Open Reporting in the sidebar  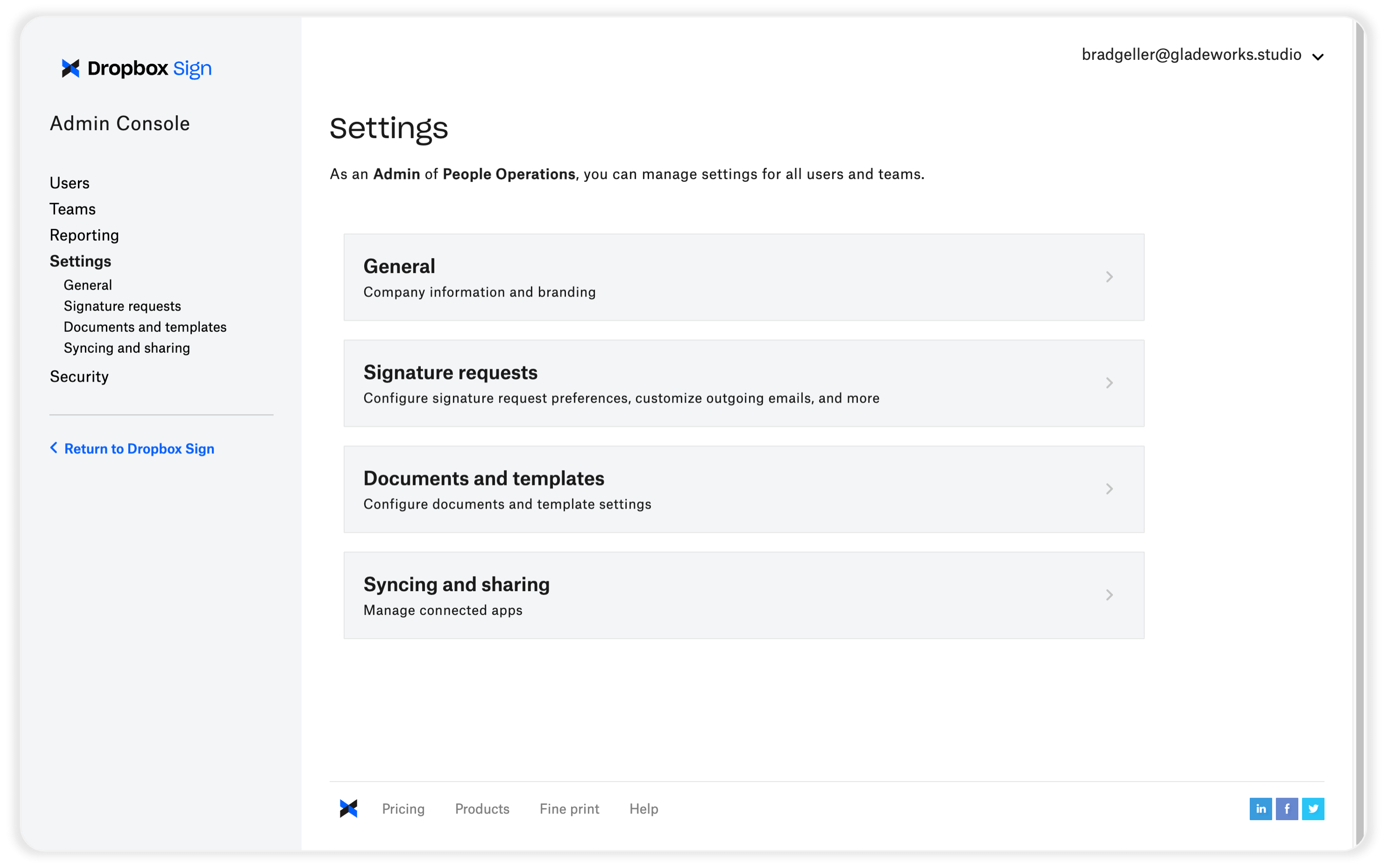point(85,236)
